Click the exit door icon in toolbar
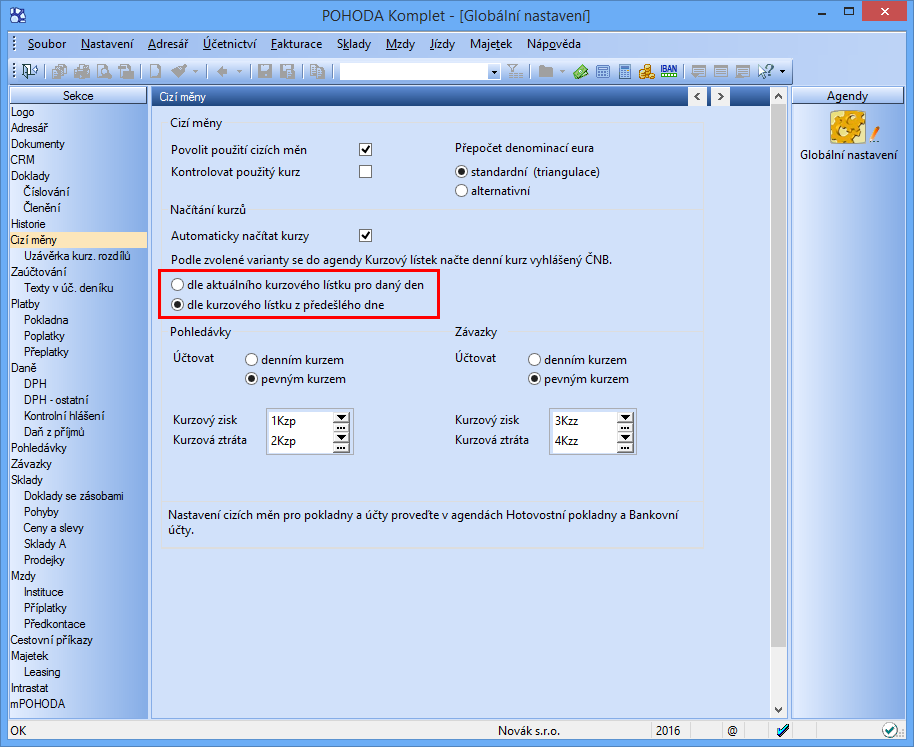The image size is (914, 747). point(30,71)
